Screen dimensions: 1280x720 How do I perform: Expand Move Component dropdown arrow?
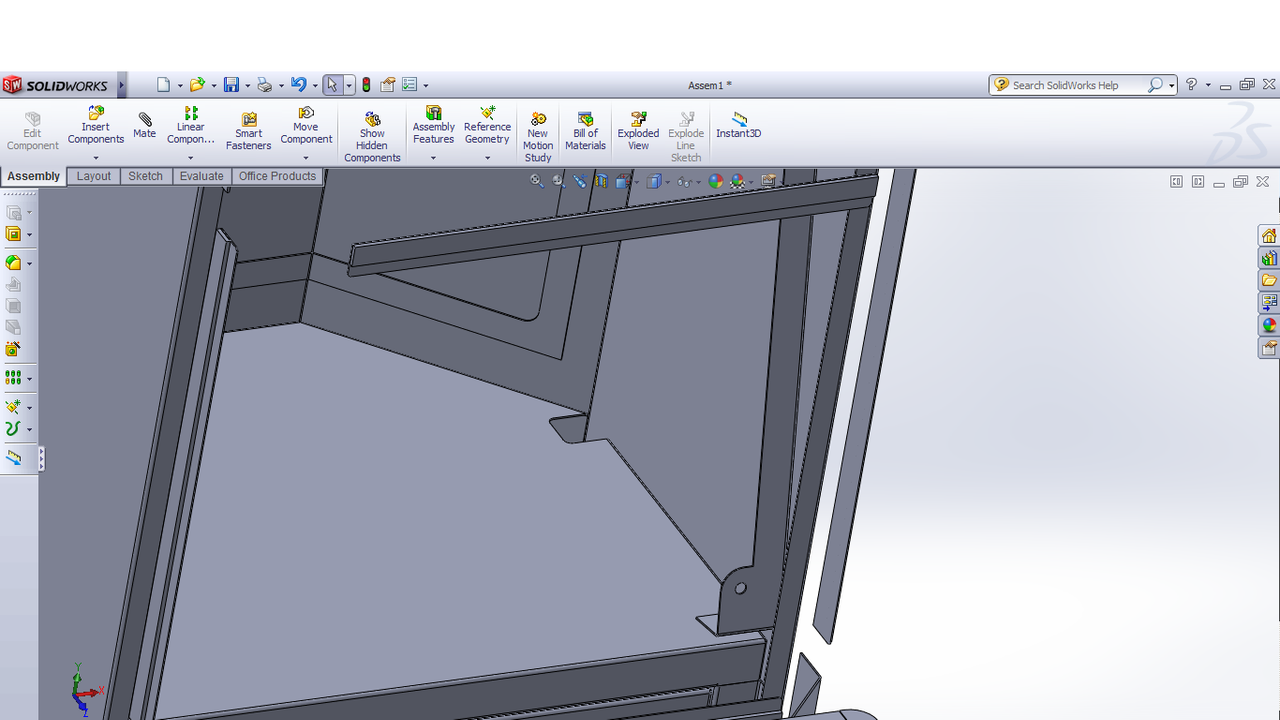(306, 157)
